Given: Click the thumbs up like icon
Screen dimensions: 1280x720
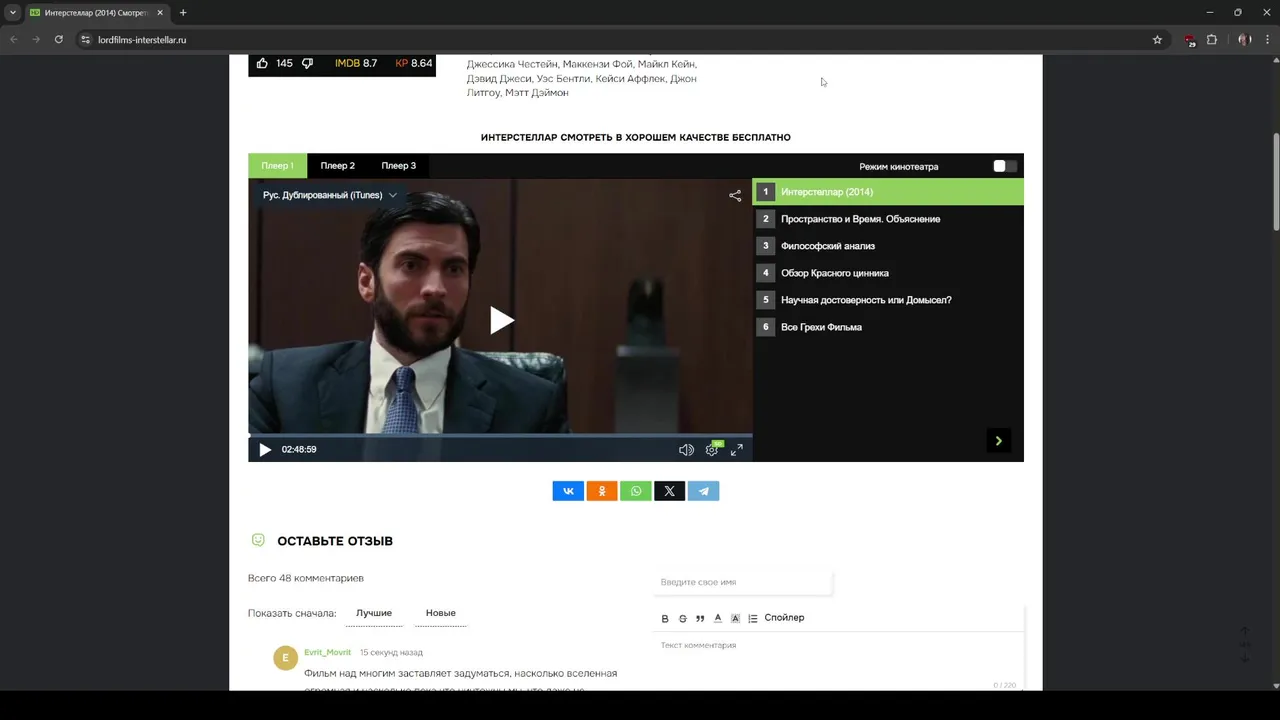Looking at the screenshot, I should tap(262, 63).
